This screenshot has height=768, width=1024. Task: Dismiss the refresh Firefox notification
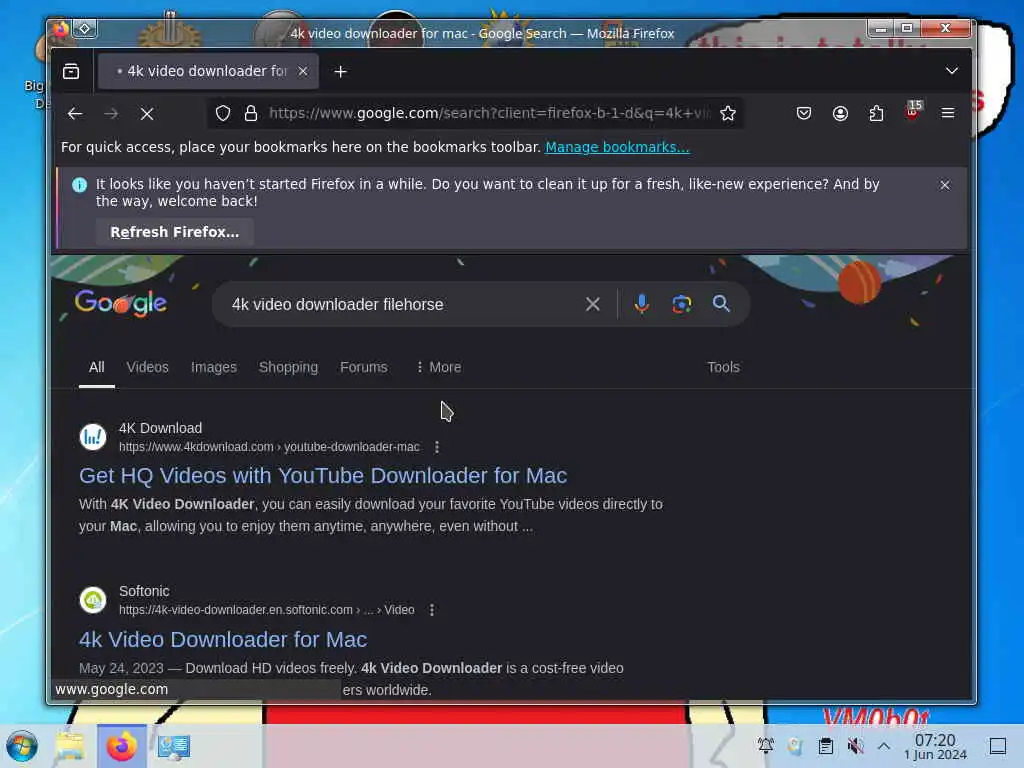(x=944, y=185)
